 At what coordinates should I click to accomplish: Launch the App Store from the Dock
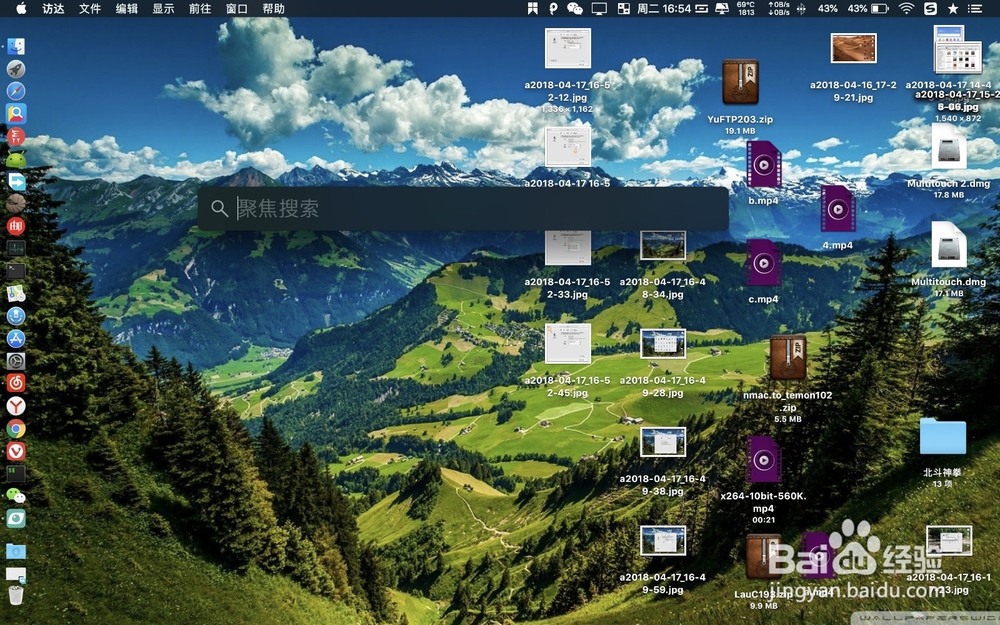pyautogui.click(x=15, y=338)
